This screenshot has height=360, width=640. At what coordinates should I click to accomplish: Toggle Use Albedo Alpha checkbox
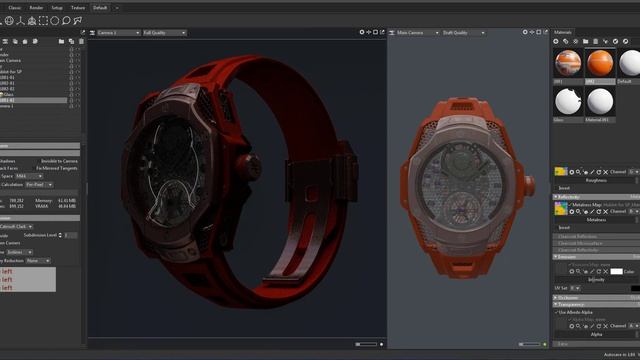click(556, 312)
